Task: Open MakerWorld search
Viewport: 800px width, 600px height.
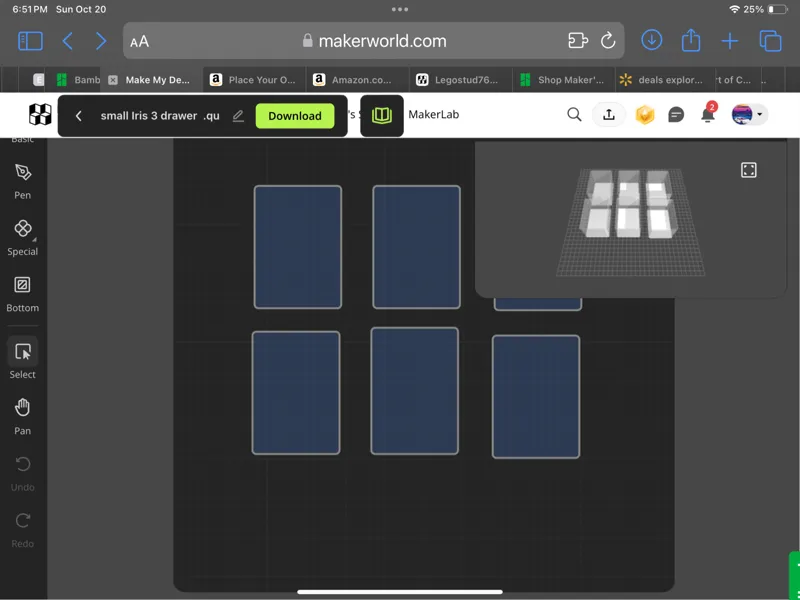Action: click(x=574, y=115)
